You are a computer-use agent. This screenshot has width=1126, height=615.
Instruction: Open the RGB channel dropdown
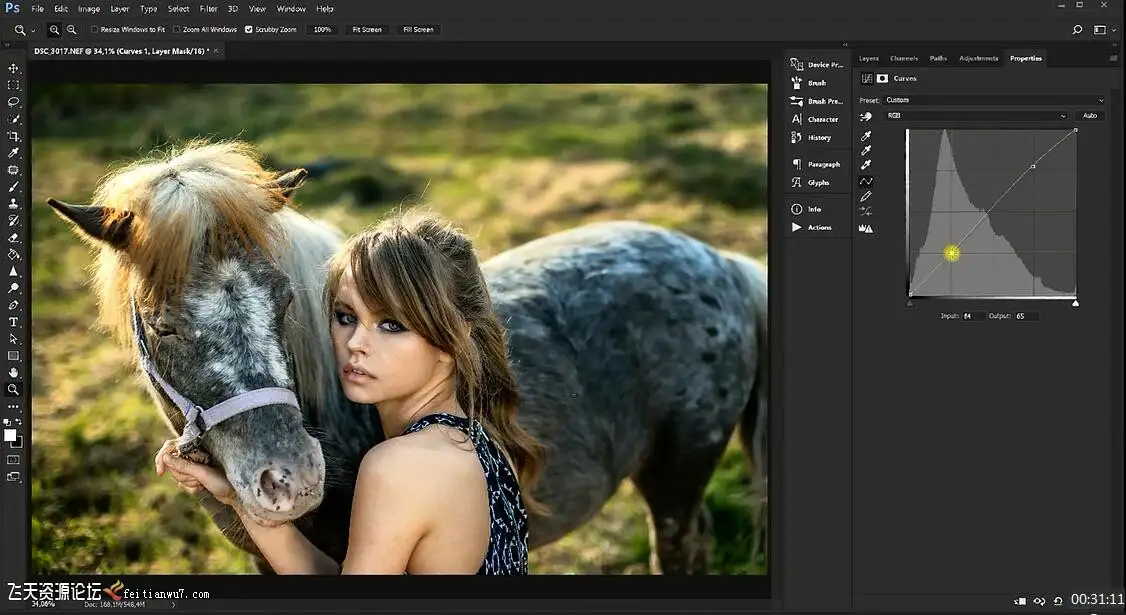point(975,116)
